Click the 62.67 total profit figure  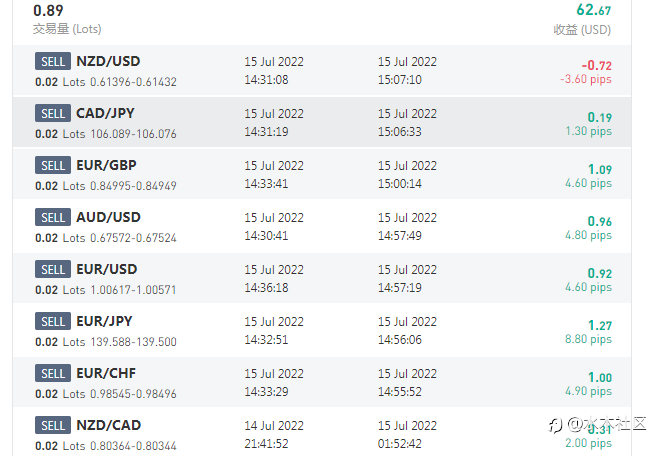[x=593, y=10]
